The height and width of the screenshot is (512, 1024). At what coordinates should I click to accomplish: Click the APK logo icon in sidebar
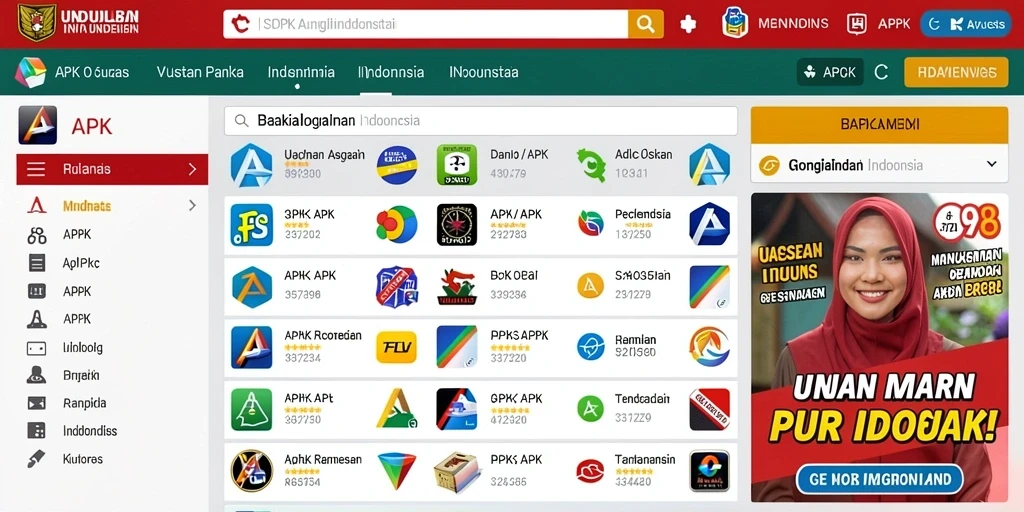coord(37,125)
